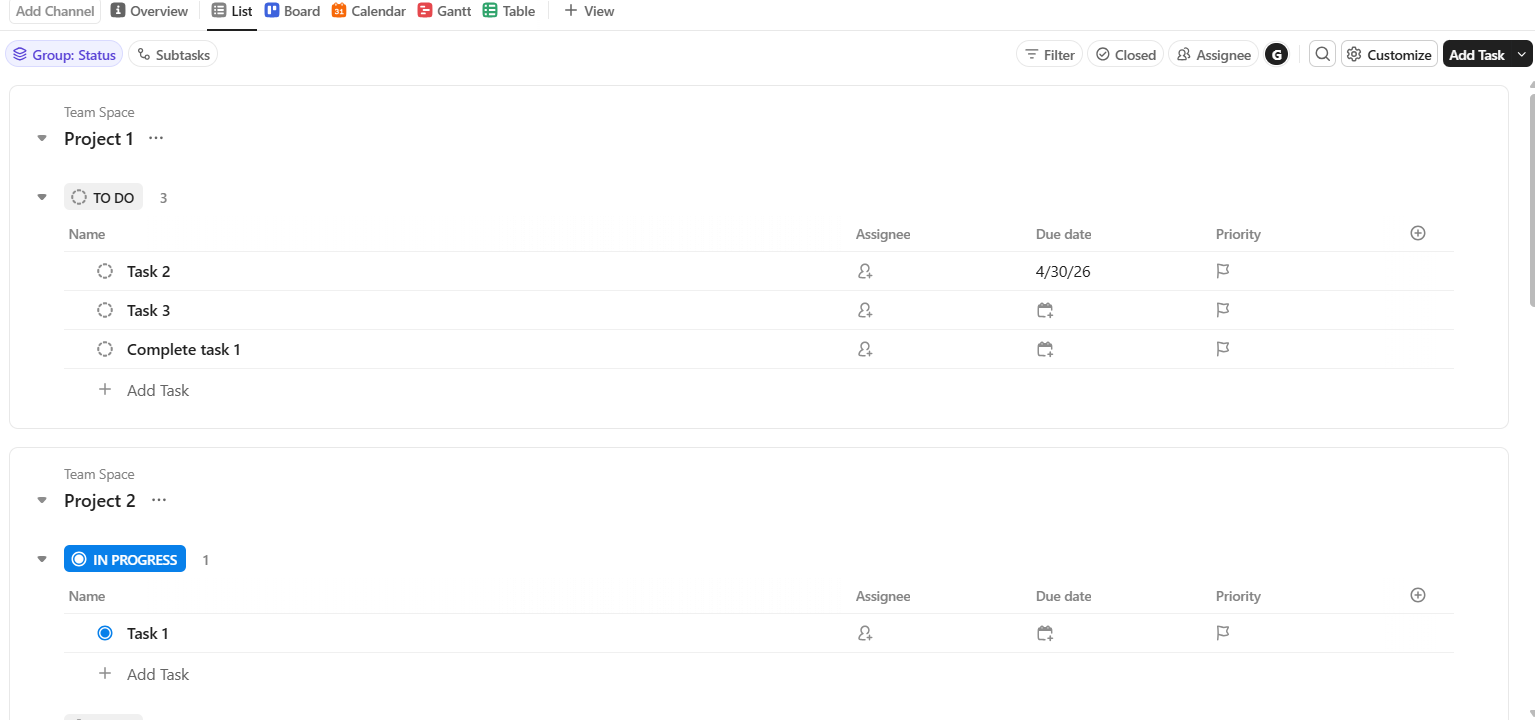Collapse the TO DO status group
Viewport: 1535px width, 720px height.
point(42,197)
